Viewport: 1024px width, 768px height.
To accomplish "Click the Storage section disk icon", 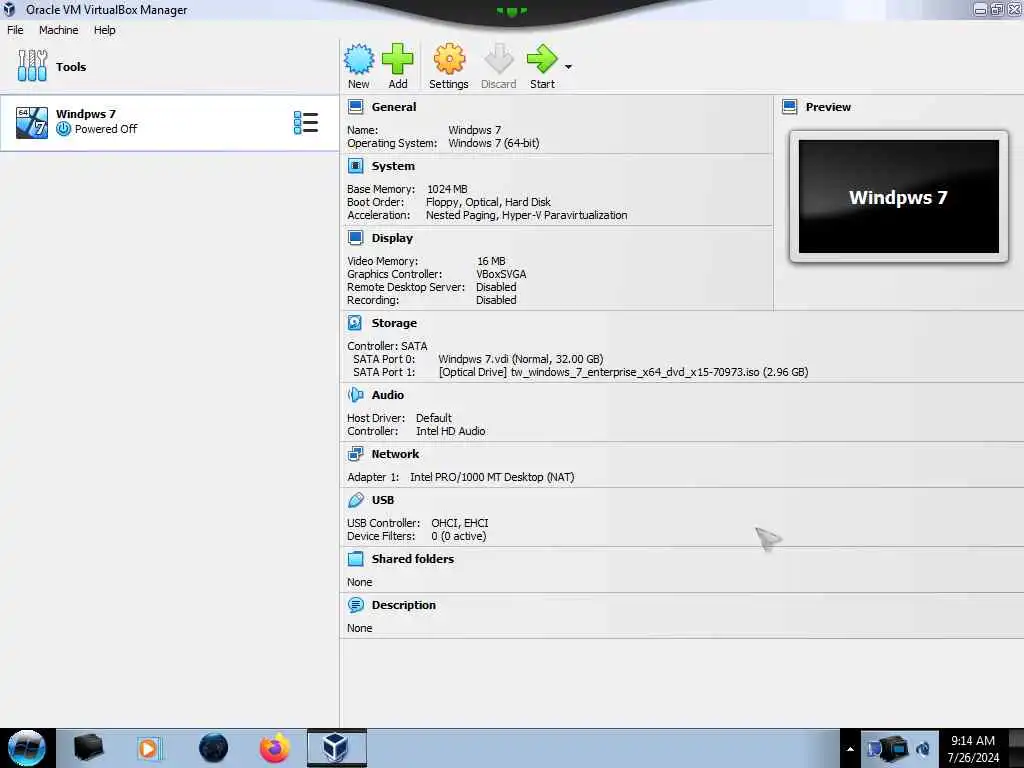I will point(355,323).
